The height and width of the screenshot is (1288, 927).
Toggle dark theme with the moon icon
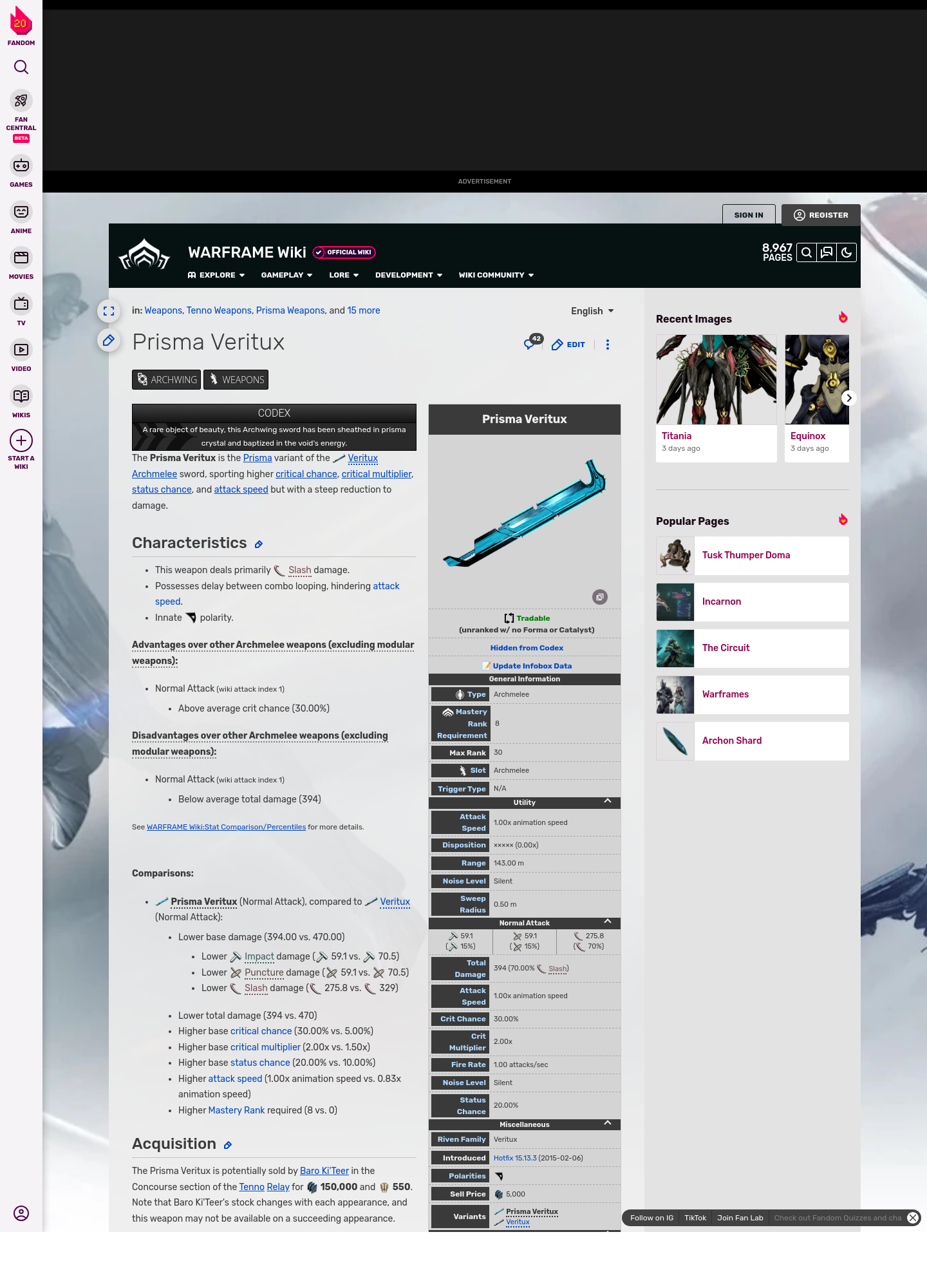[x=847, y=252]
